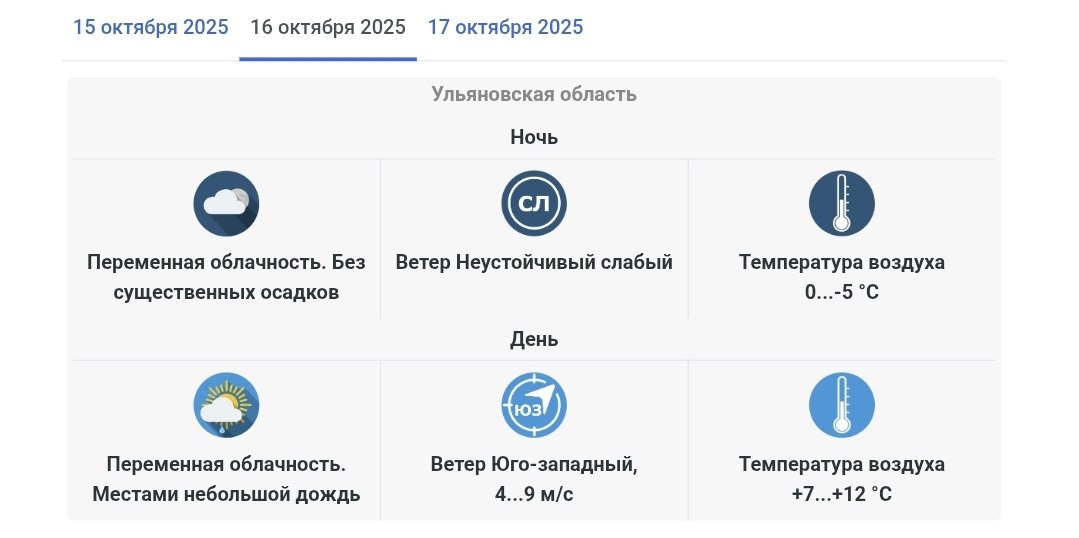
Task: Click the dark night thermometer icon
Action: click(842, 204)
